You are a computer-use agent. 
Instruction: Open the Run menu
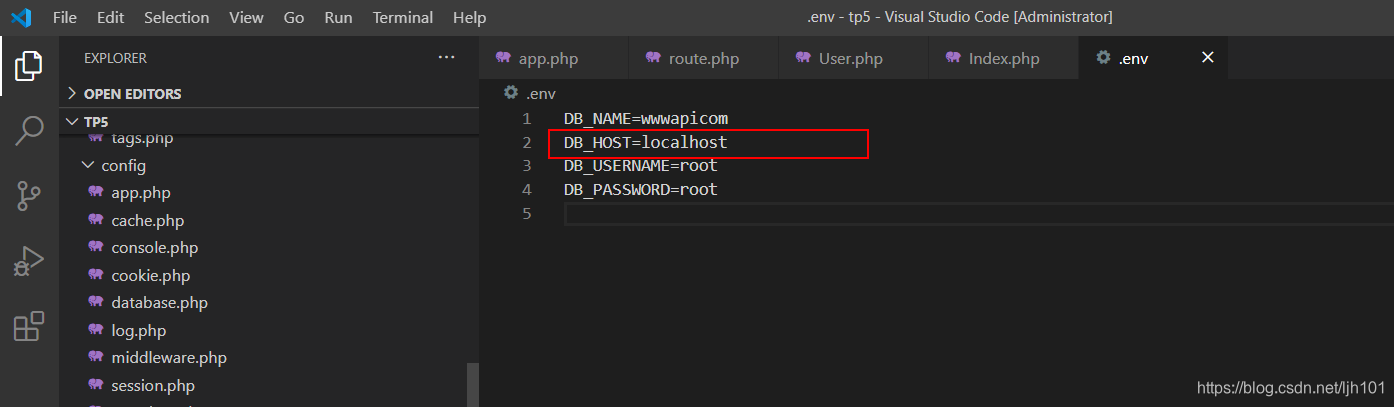tap(338, 18)
